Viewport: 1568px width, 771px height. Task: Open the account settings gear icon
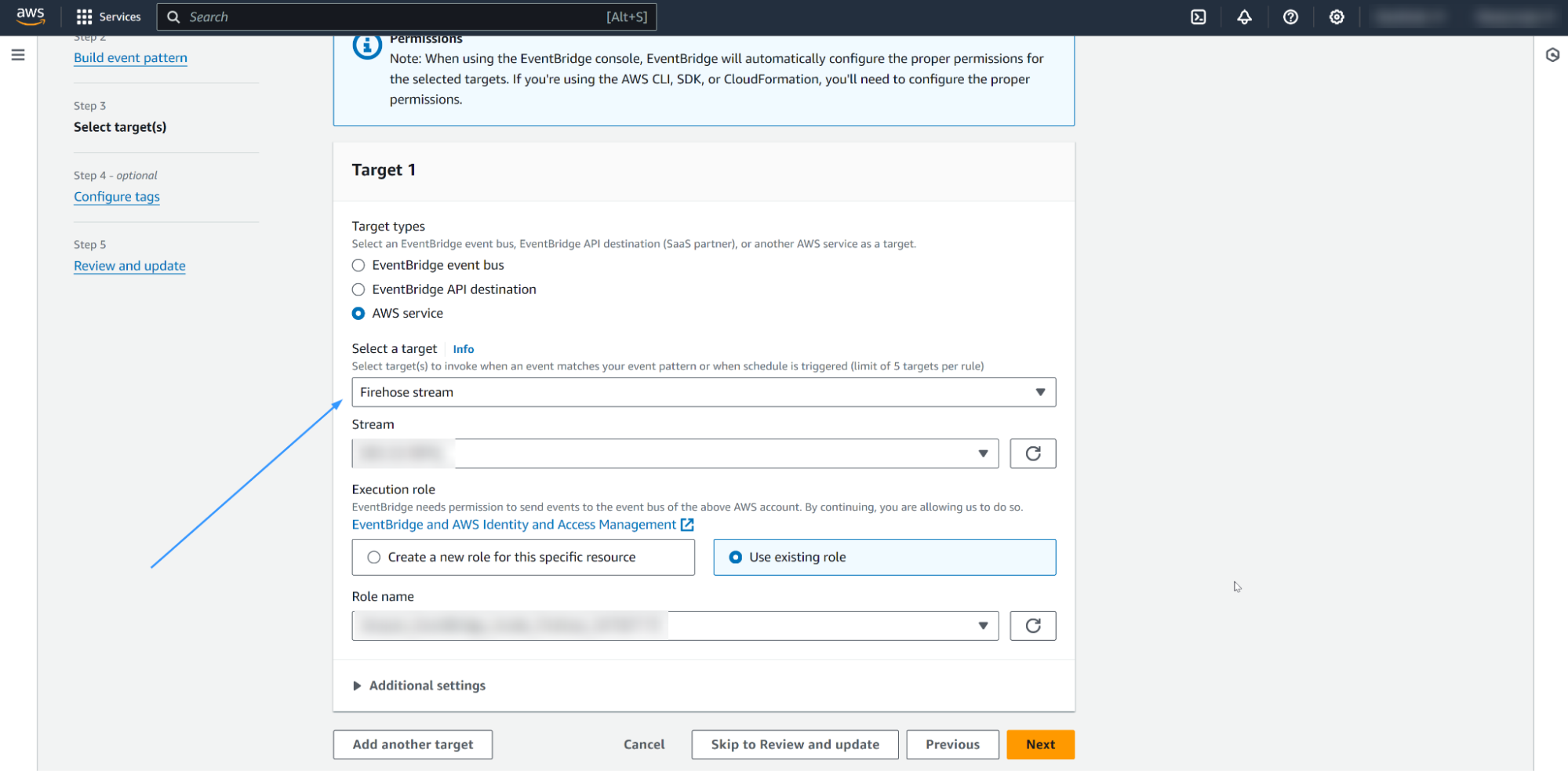1336,16
